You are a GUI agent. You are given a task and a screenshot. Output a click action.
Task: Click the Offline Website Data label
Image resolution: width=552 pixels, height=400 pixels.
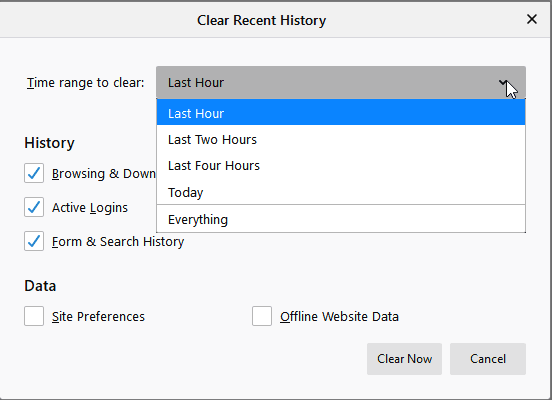(339, 317)
